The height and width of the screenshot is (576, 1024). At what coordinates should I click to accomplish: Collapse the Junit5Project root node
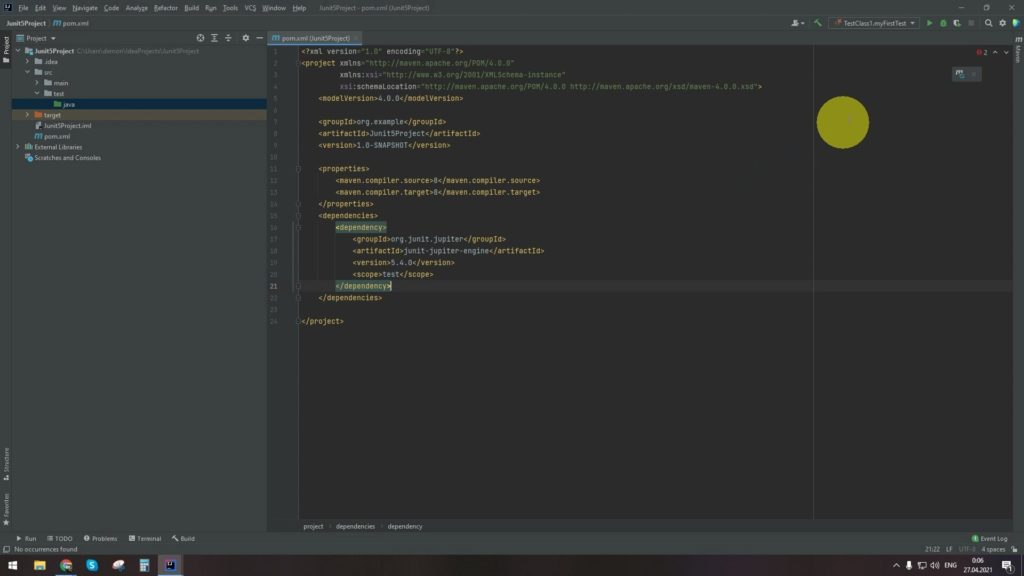tap(18, 51)
